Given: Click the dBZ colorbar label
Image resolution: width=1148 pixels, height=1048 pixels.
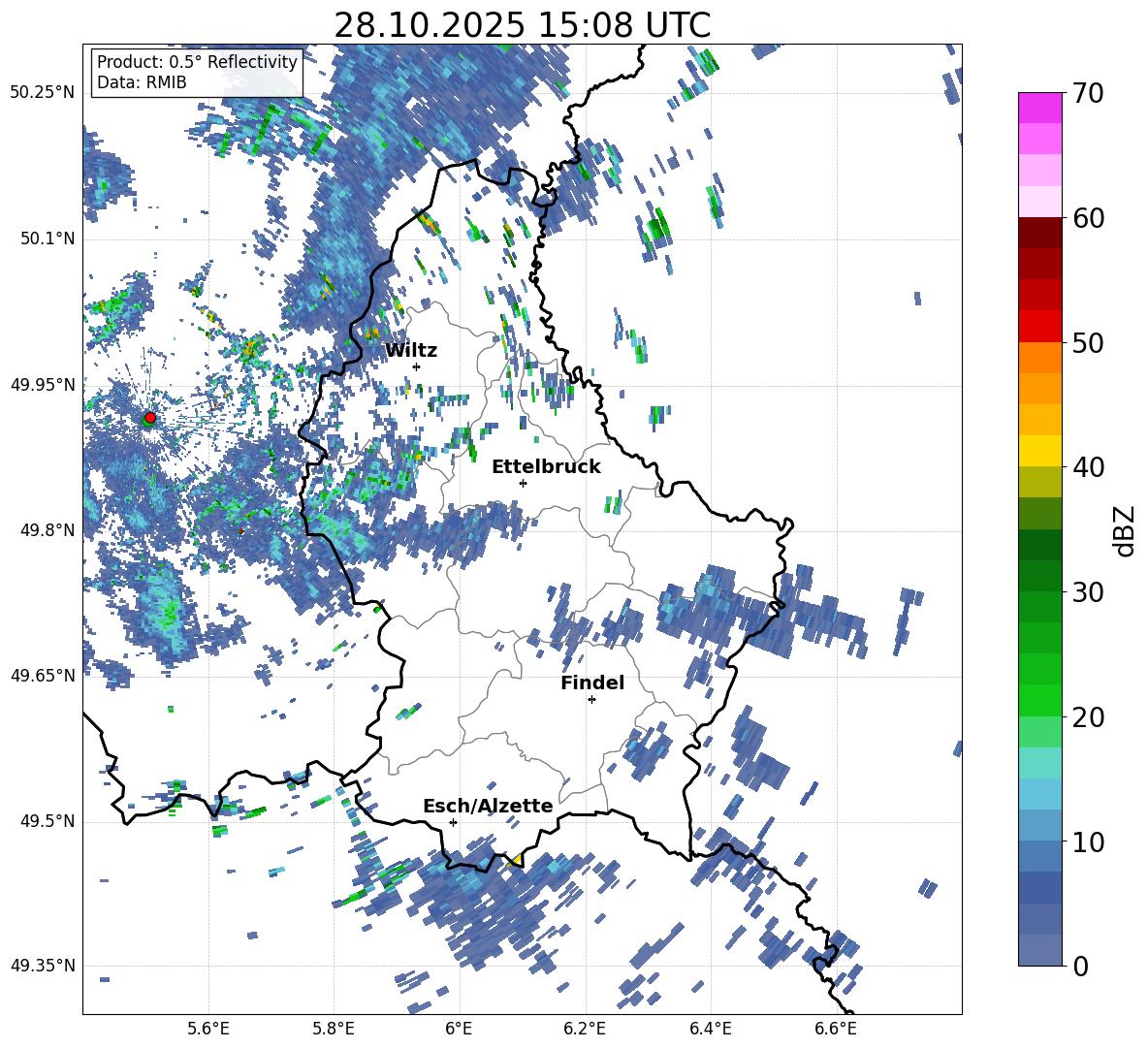Looking at the screenshot, I should tap(1124, 530).
